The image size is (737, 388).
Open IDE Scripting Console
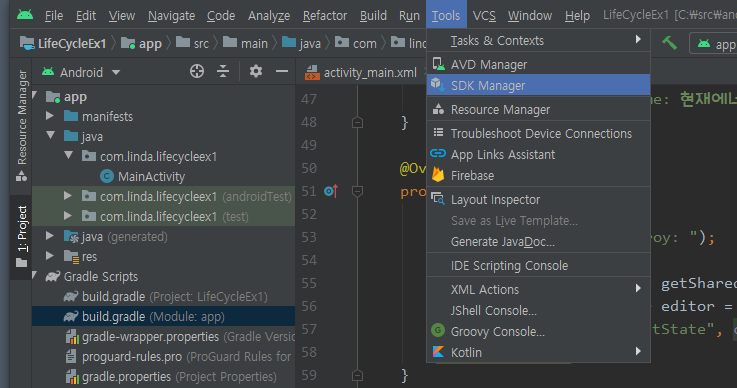pyautogui.click(x=538, y=266)
